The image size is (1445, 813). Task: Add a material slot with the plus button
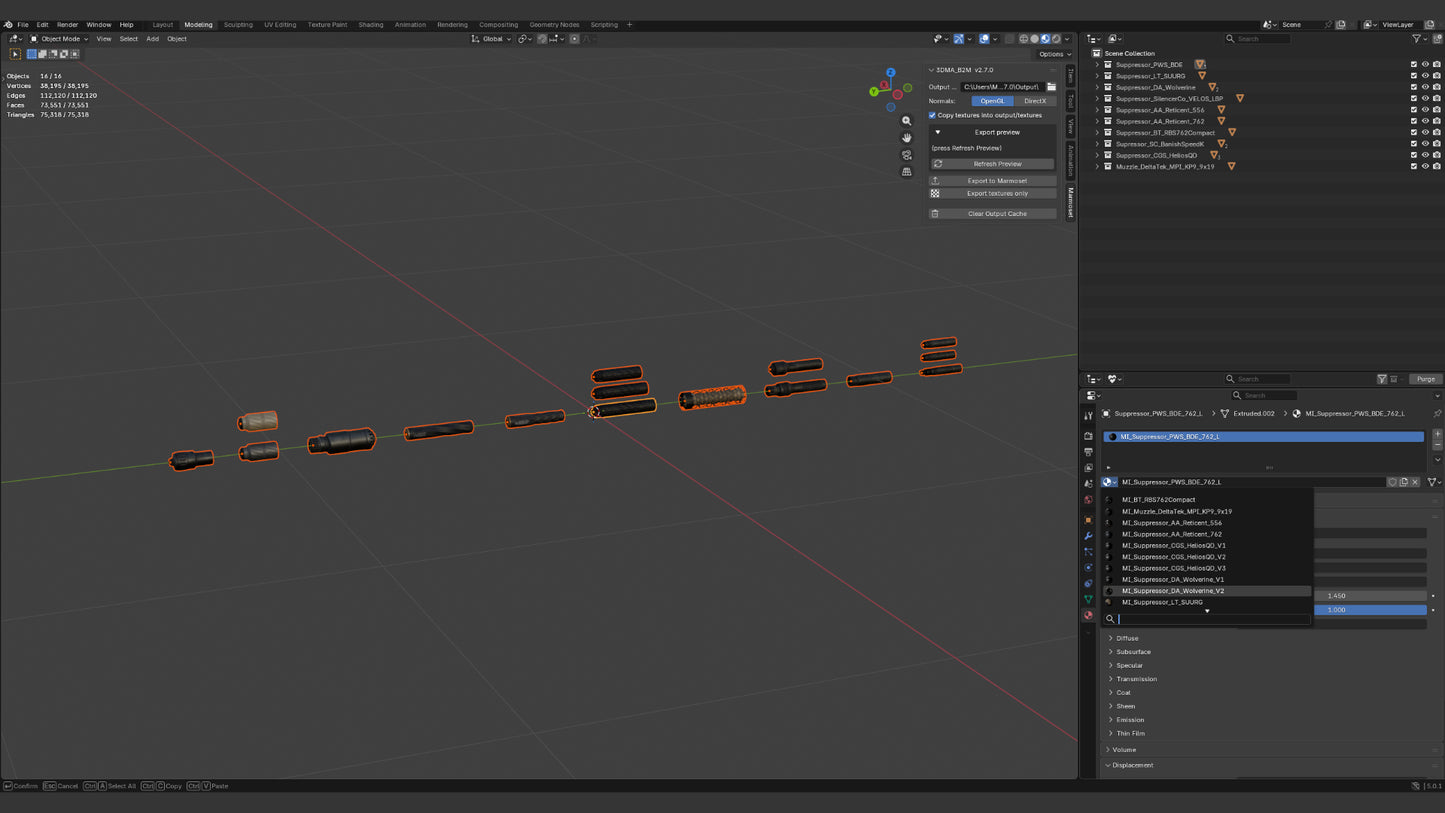click(1437, 435)
